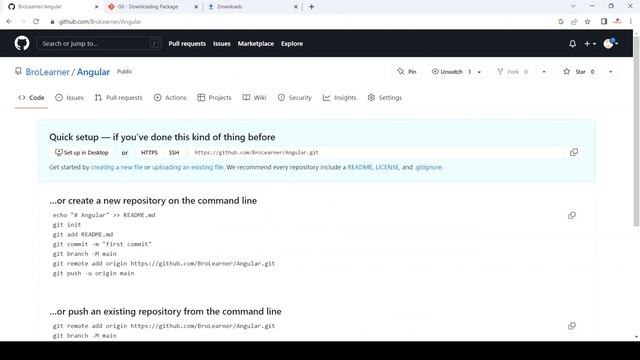The image size is (640, 360).
Task: Open the Issues repository tab
Action: tap(69, 98)
